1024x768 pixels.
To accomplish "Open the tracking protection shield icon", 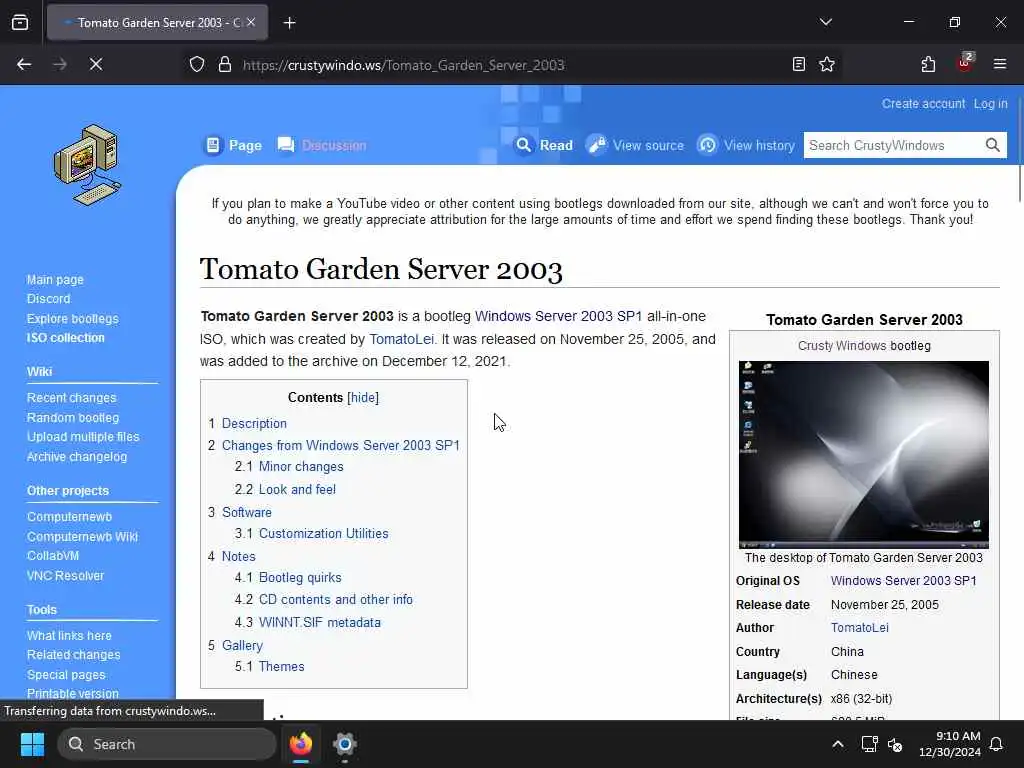I will point(197,65).
